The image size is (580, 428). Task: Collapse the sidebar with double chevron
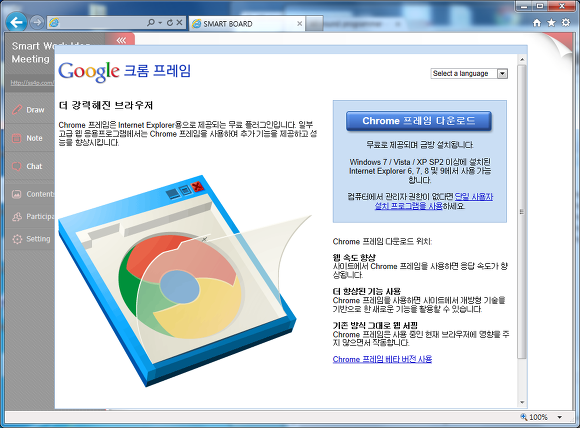point(121,40)
